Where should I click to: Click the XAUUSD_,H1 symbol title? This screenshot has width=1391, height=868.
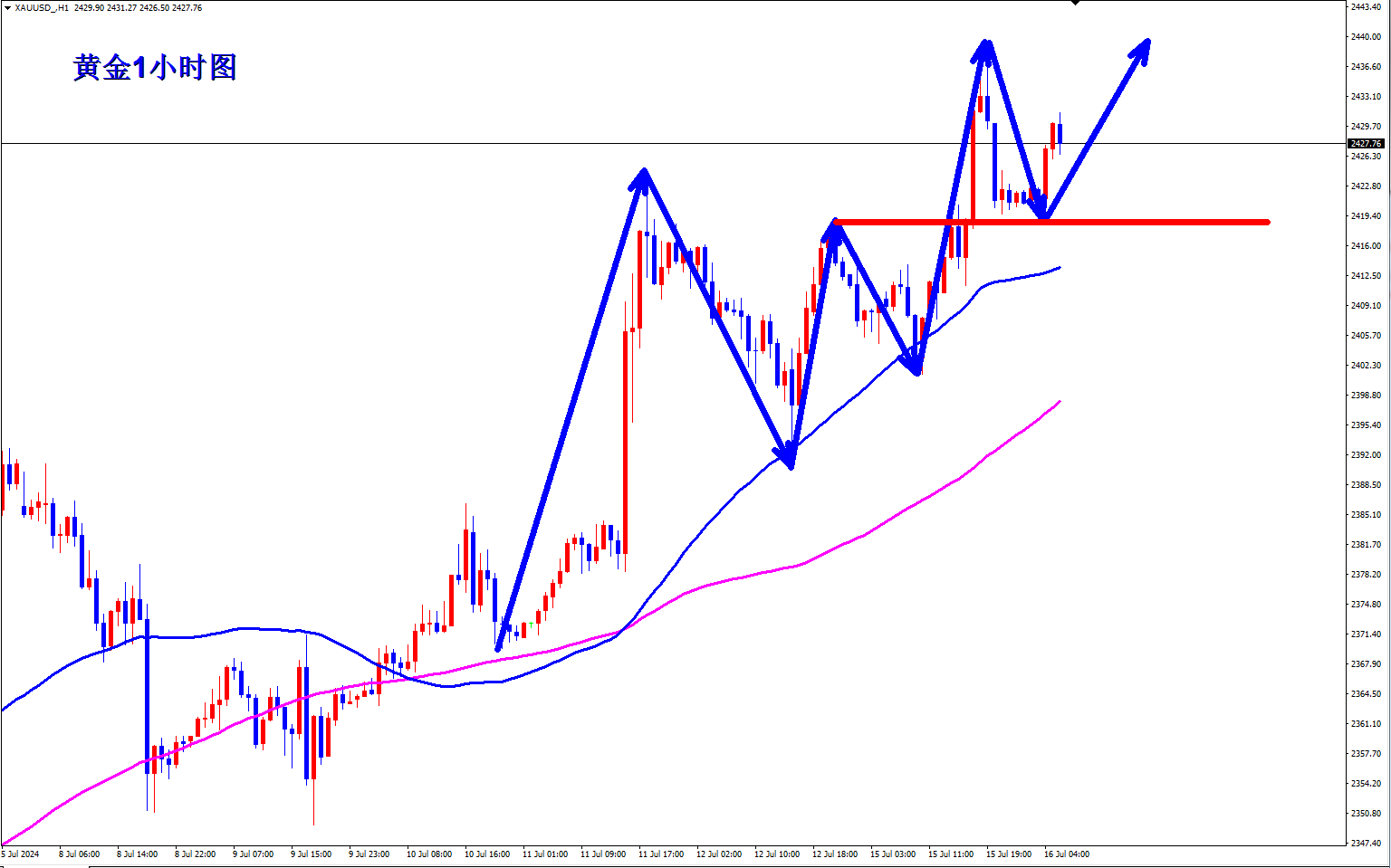pyautogui.click(x=42, y=7)
